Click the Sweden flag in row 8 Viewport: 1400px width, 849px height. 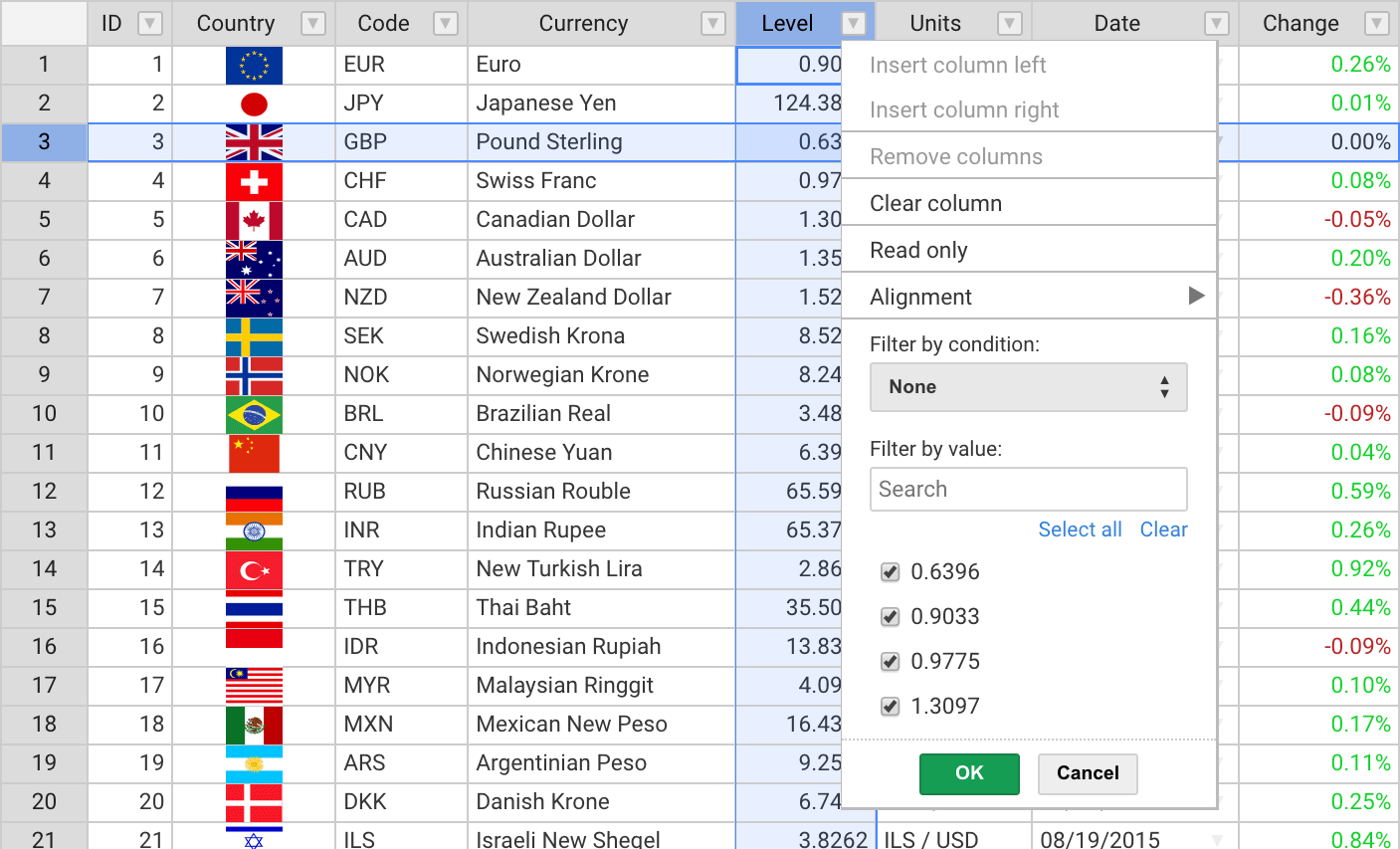[254, 336]
